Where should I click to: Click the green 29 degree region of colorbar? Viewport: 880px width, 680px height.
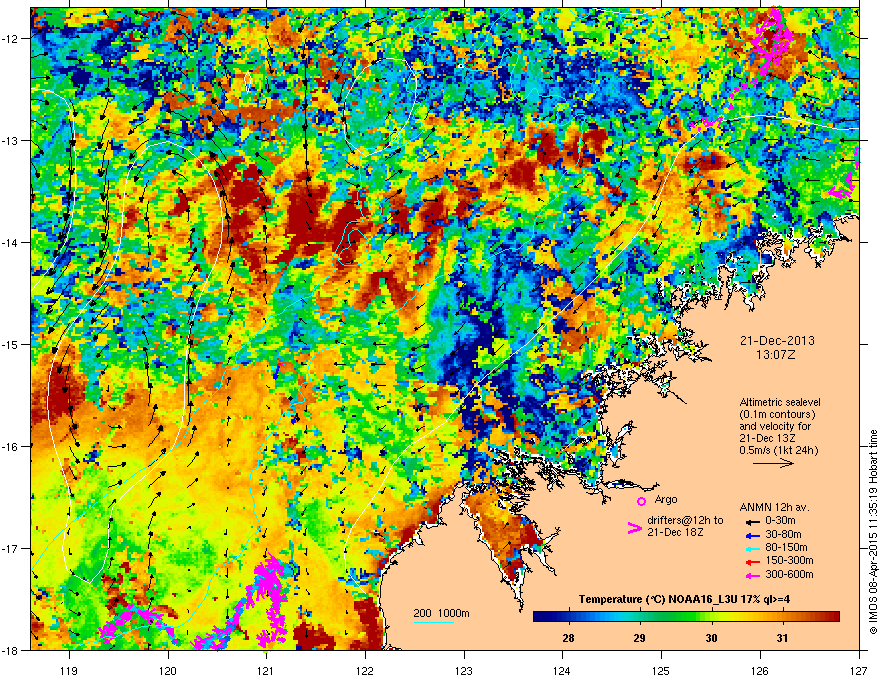point(640,617)
